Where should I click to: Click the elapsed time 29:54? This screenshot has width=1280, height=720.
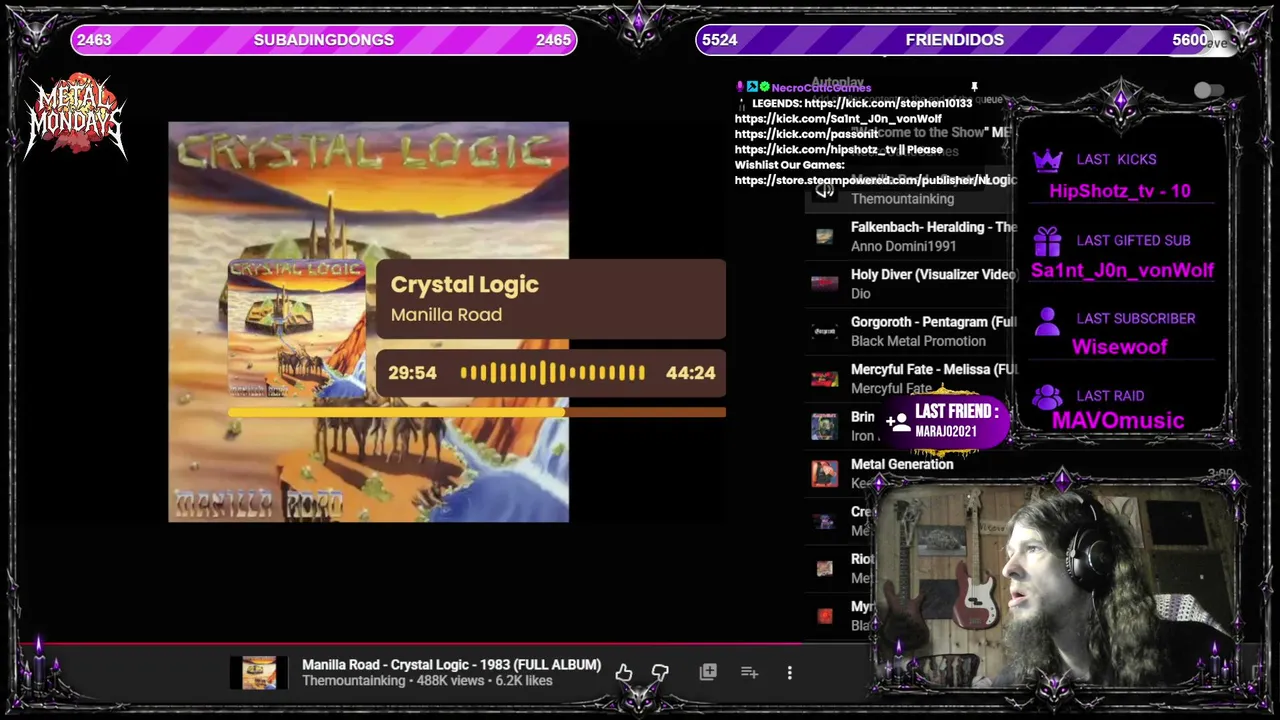coord(412,373)
